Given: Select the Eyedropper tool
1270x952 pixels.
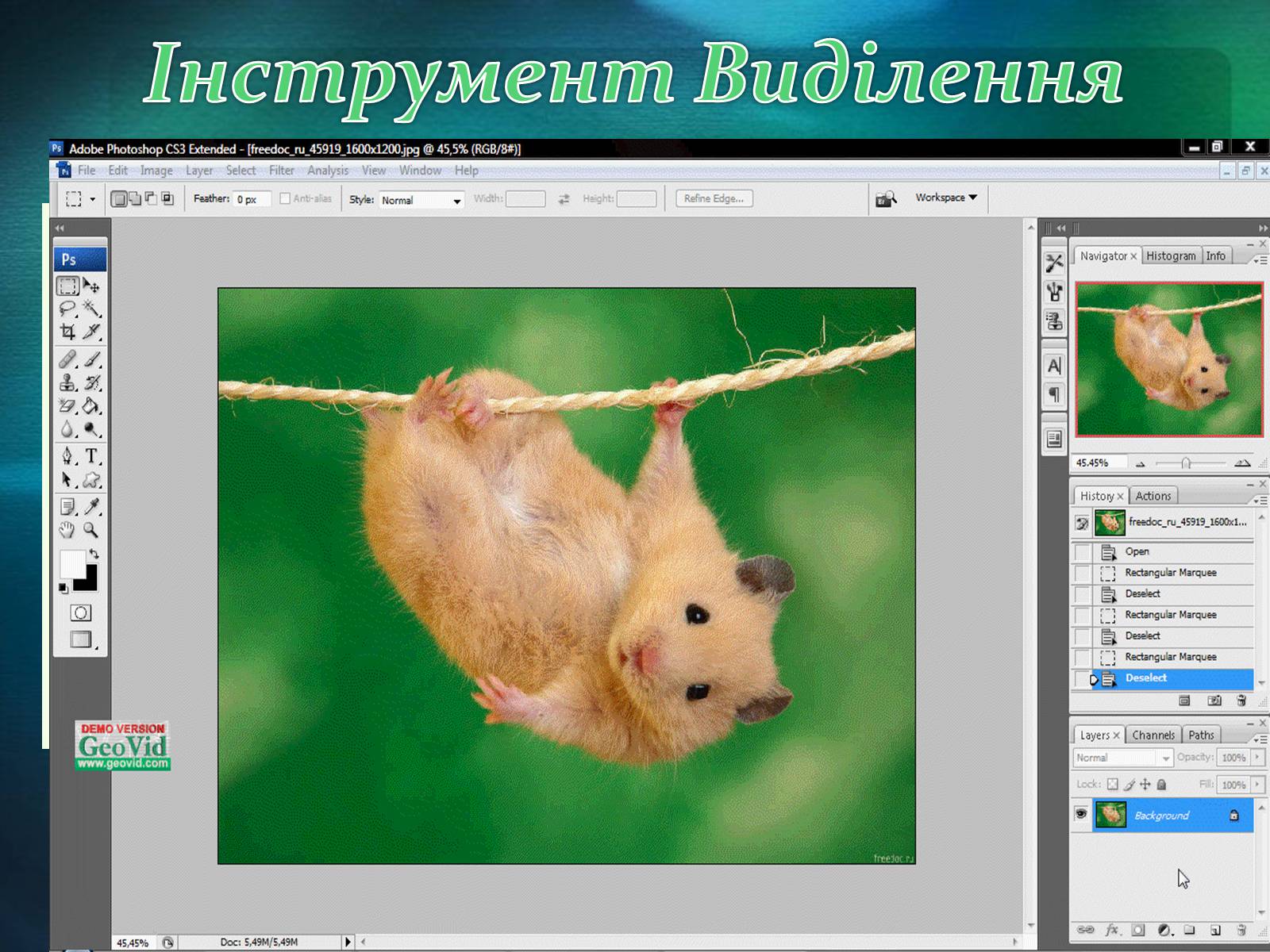Looking at the screenshot, I should [92, 506].
